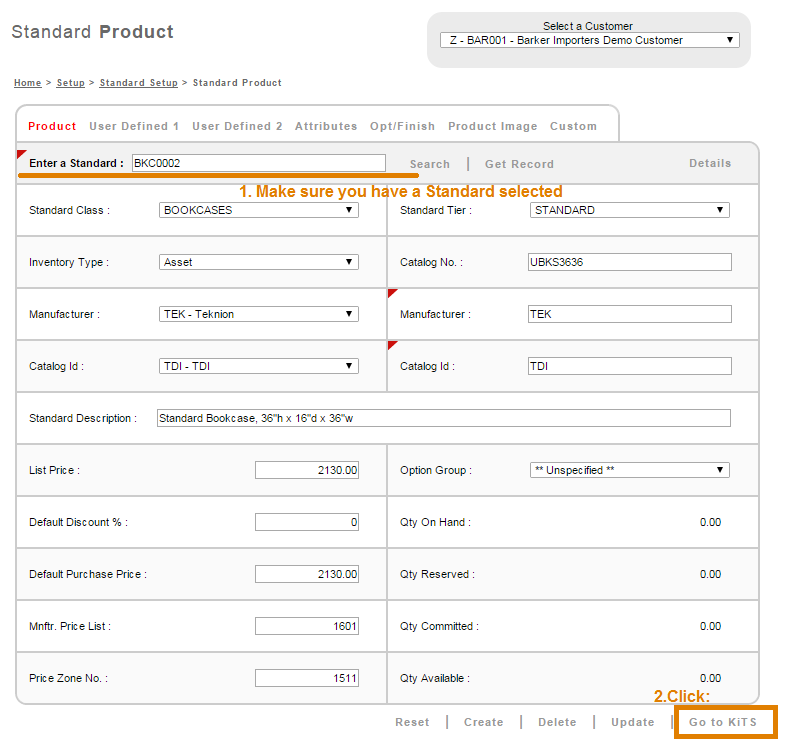
Task: Click the Search button
Action: [x=430, y=164]
